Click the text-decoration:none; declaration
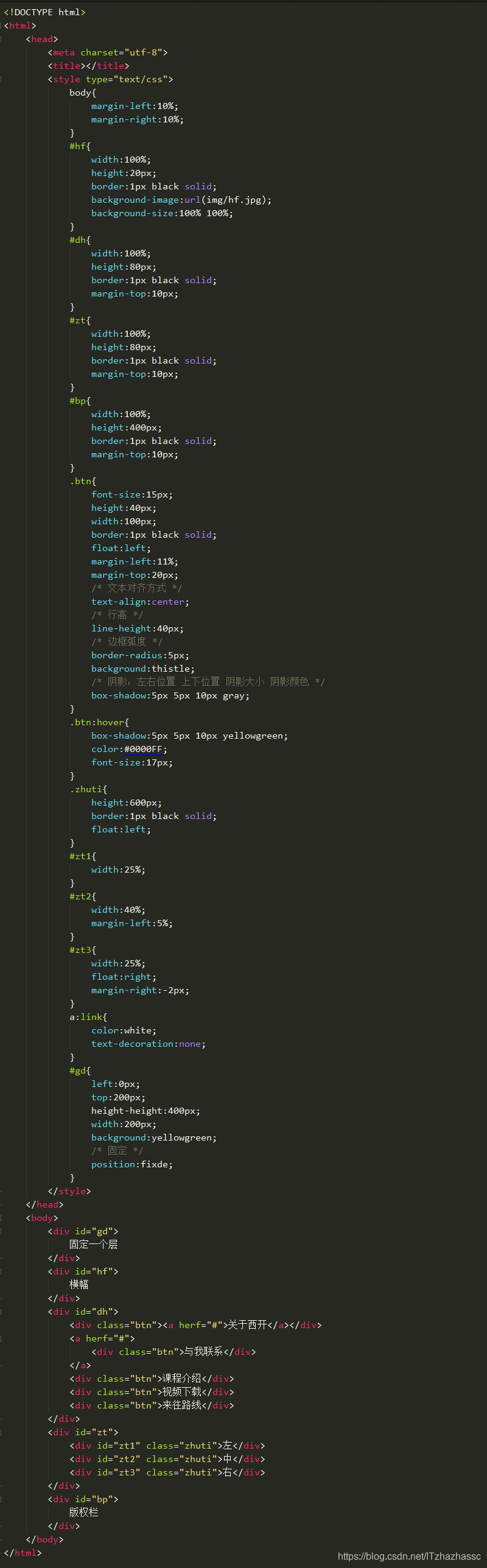This screenshot has width=487, height=1568. click(149, 1044)
